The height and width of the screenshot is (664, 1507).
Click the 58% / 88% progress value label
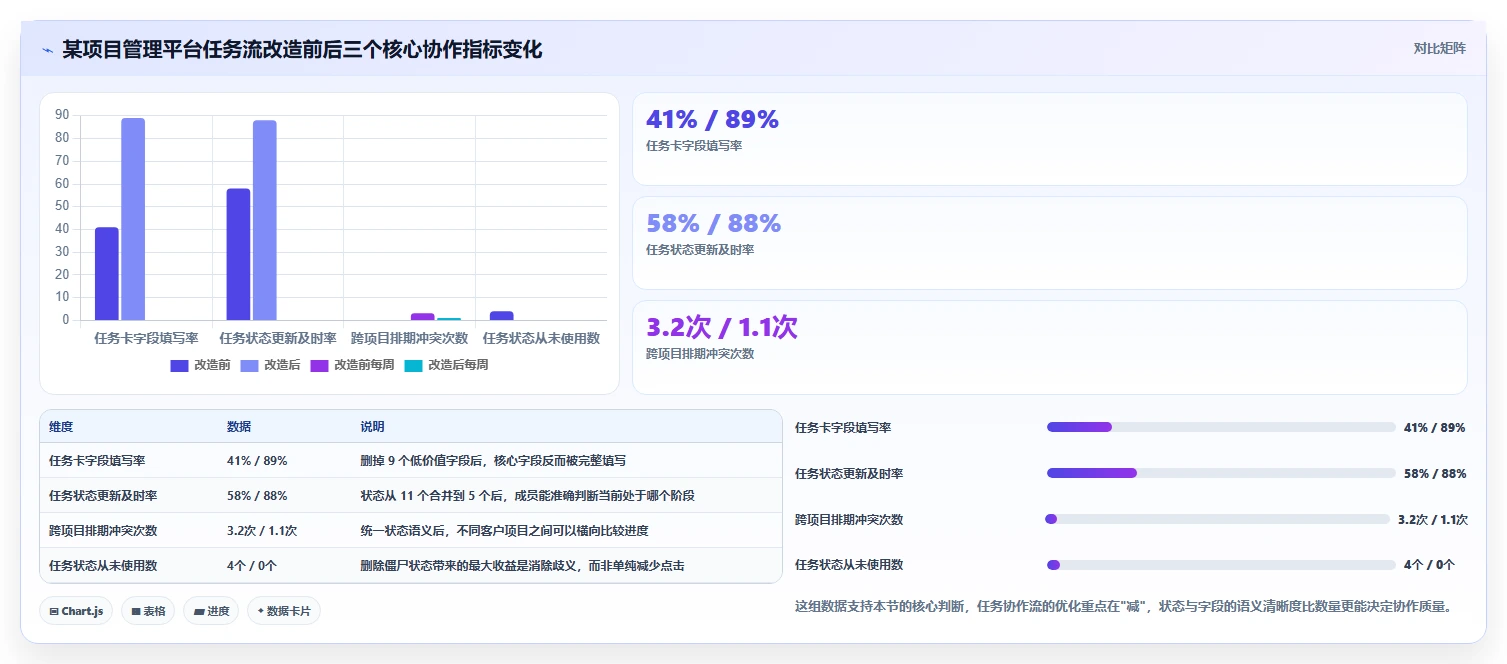point(1435,474)
